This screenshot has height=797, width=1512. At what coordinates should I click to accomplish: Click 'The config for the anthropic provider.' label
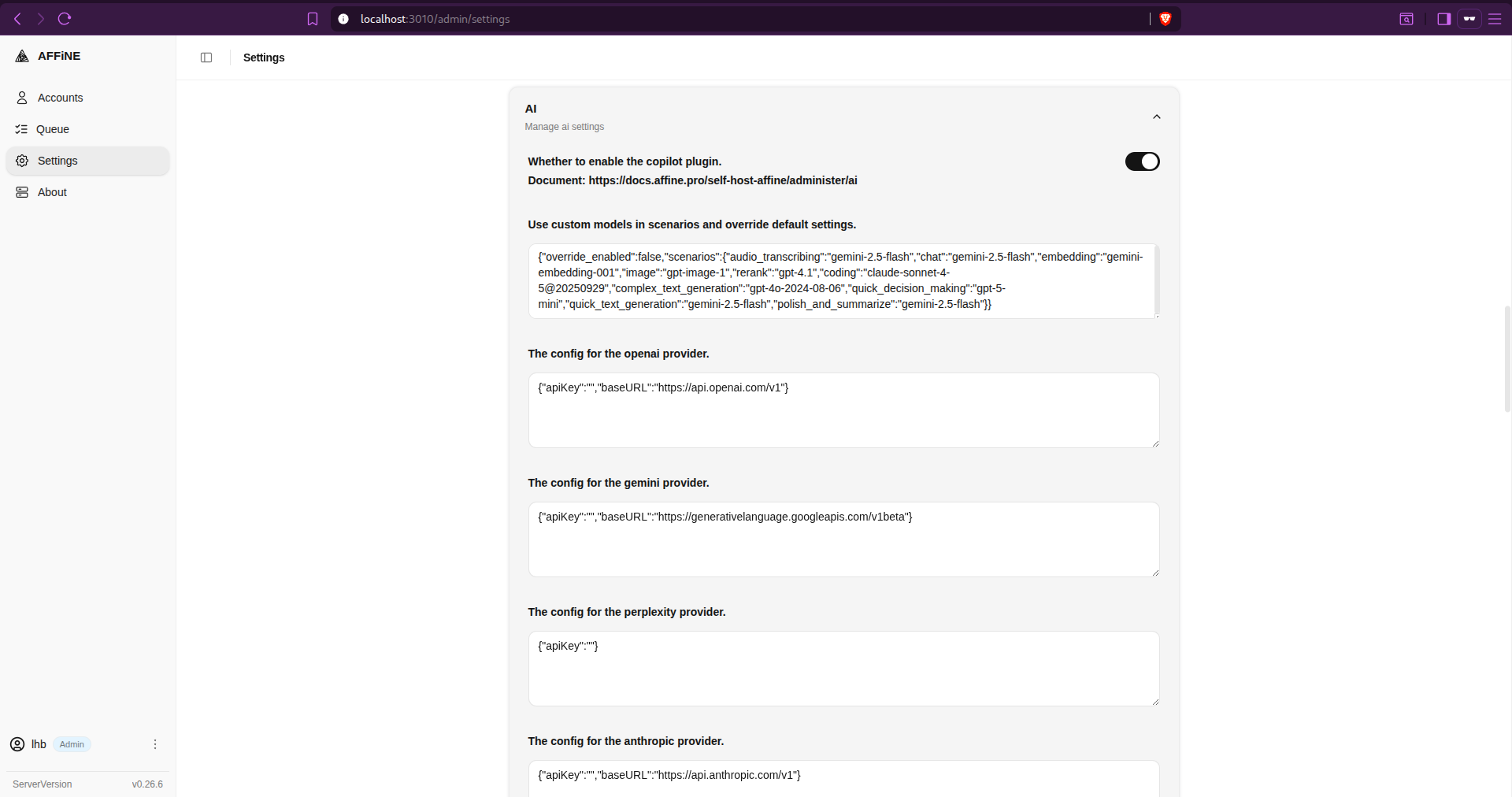626,741
